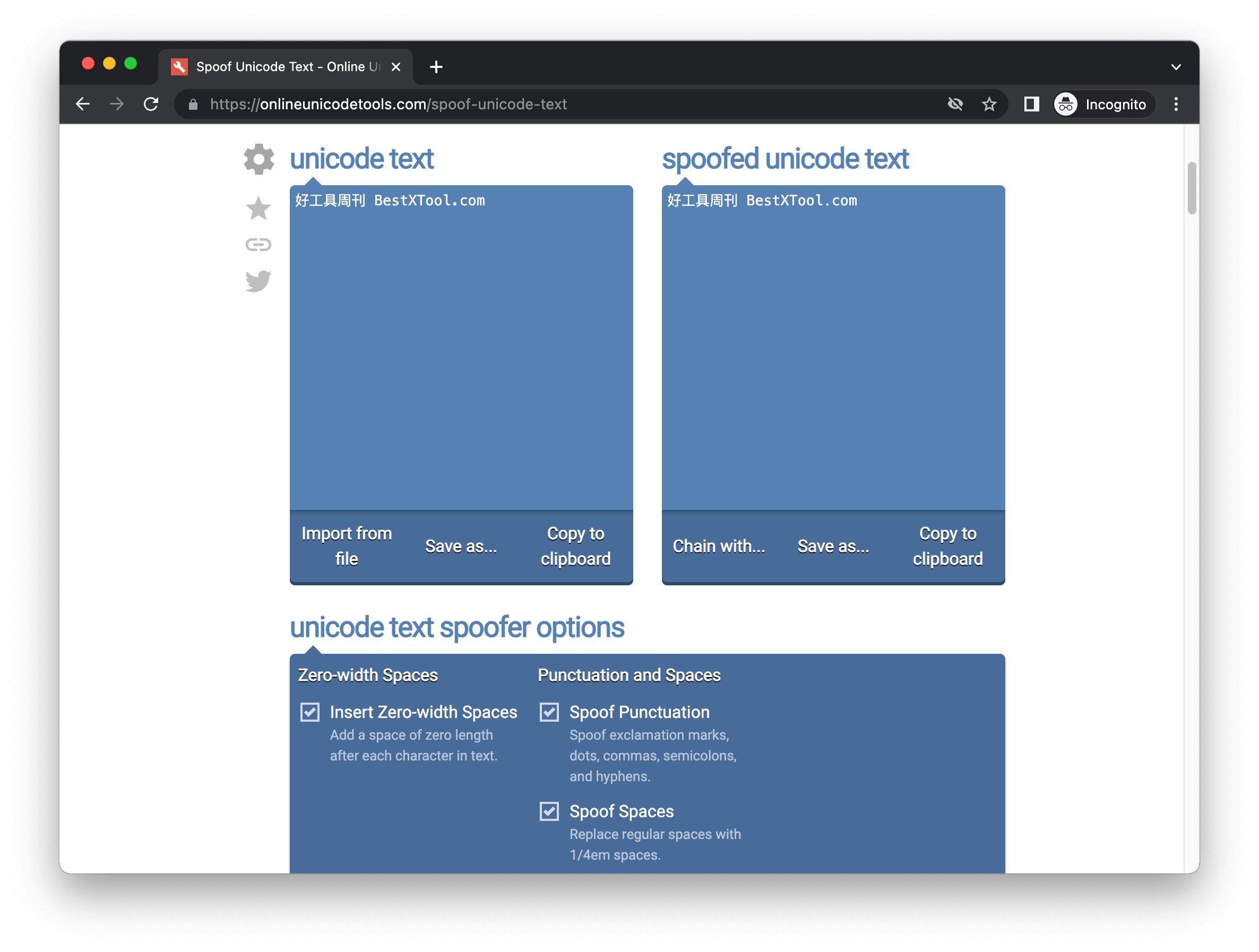Click inside the unicode text input area
The width and height of the screenshot is (1259, 952).
click(x=461, y=347)
